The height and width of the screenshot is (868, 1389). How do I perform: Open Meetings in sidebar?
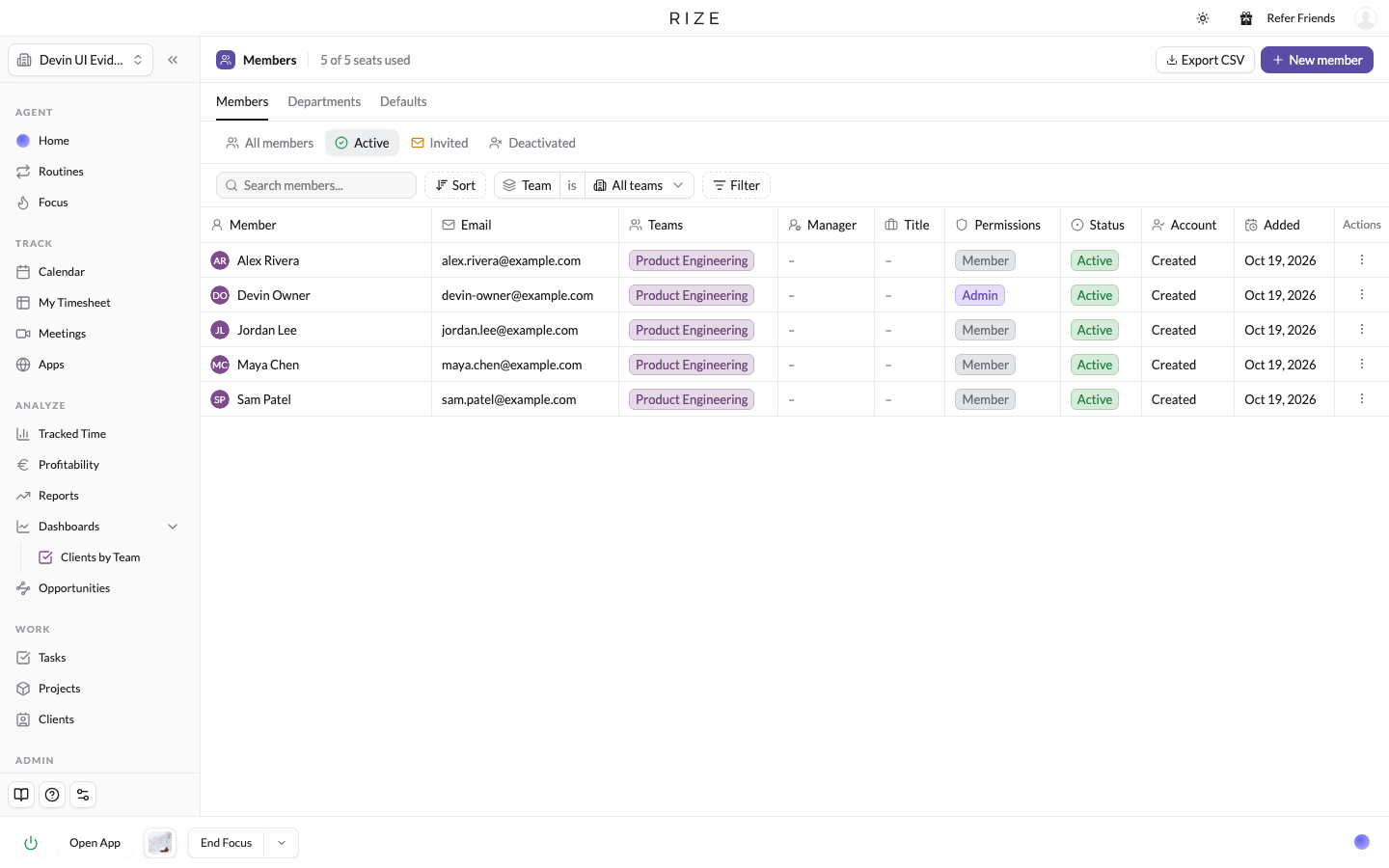pos(99,334)
